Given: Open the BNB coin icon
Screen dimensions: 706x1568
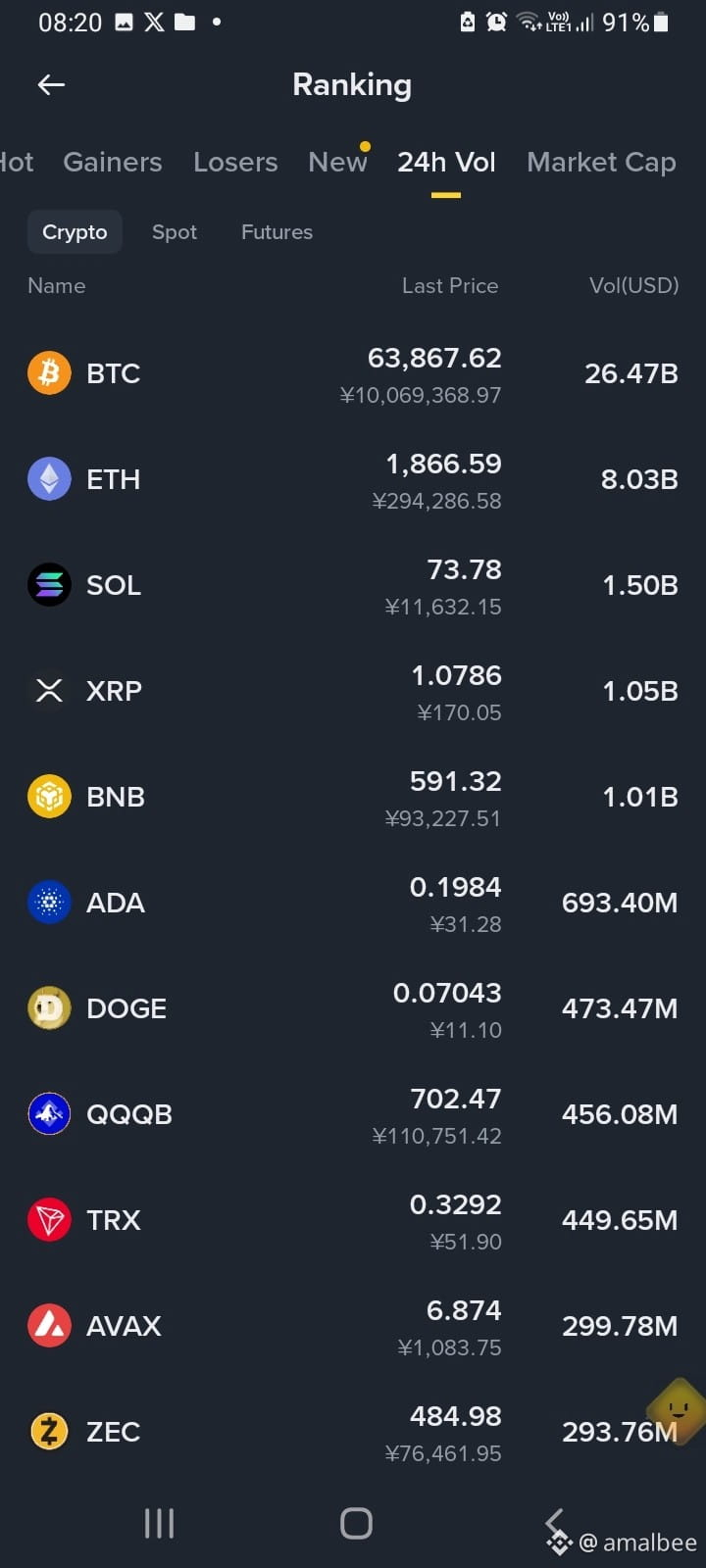Looking at the screenshot, I should (49, 797).
